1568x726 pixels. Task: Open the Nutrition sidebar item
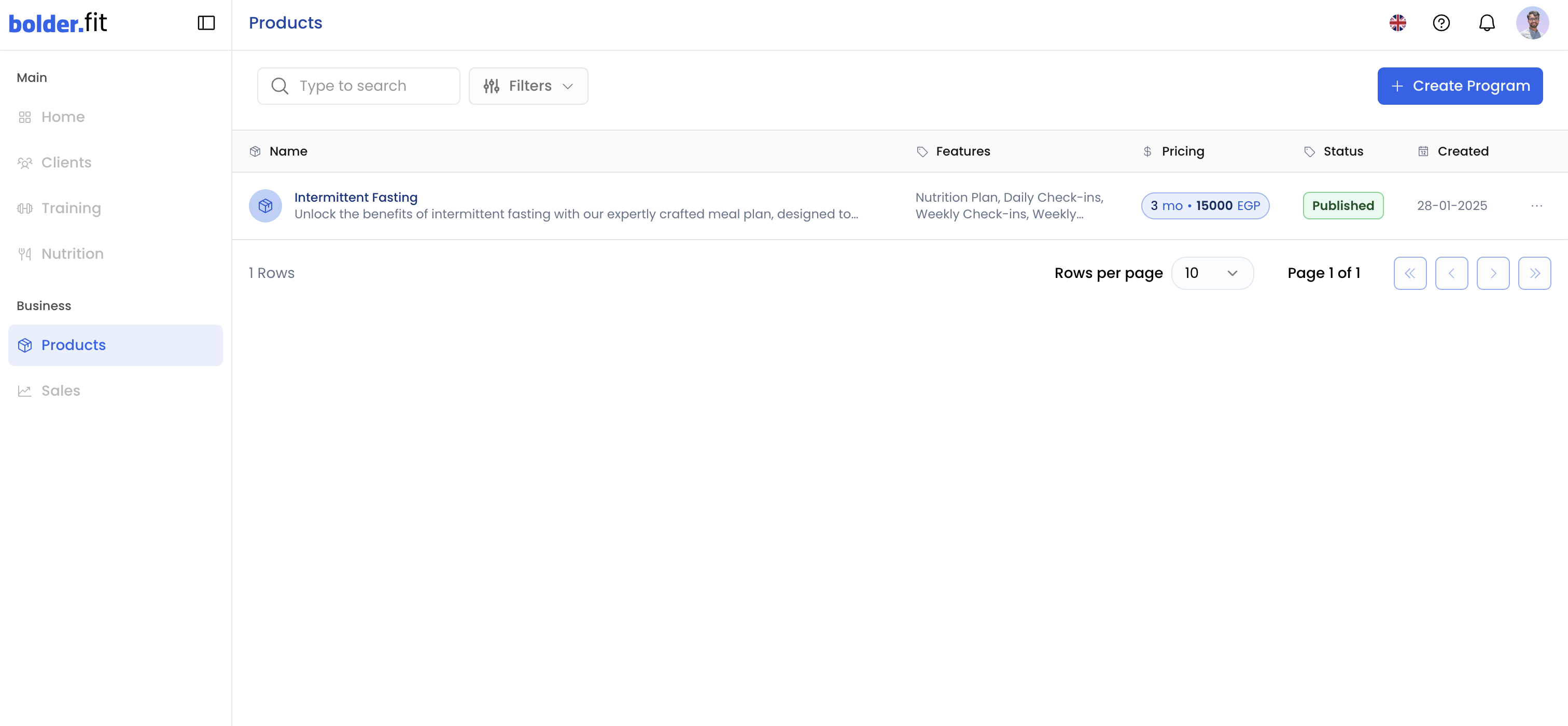72,254
